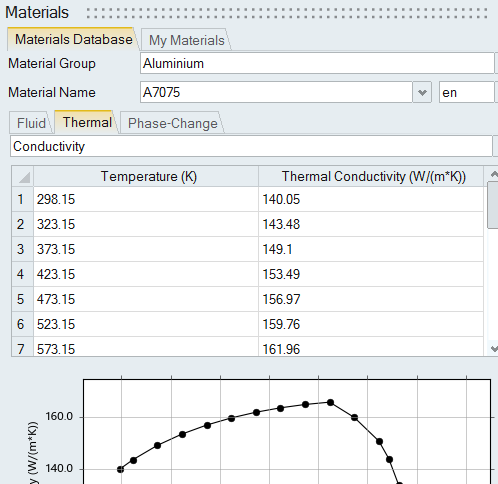Select table row header 5
This screenshot has height=484, width=498.
pyautogui.click(x=23, y=299)
